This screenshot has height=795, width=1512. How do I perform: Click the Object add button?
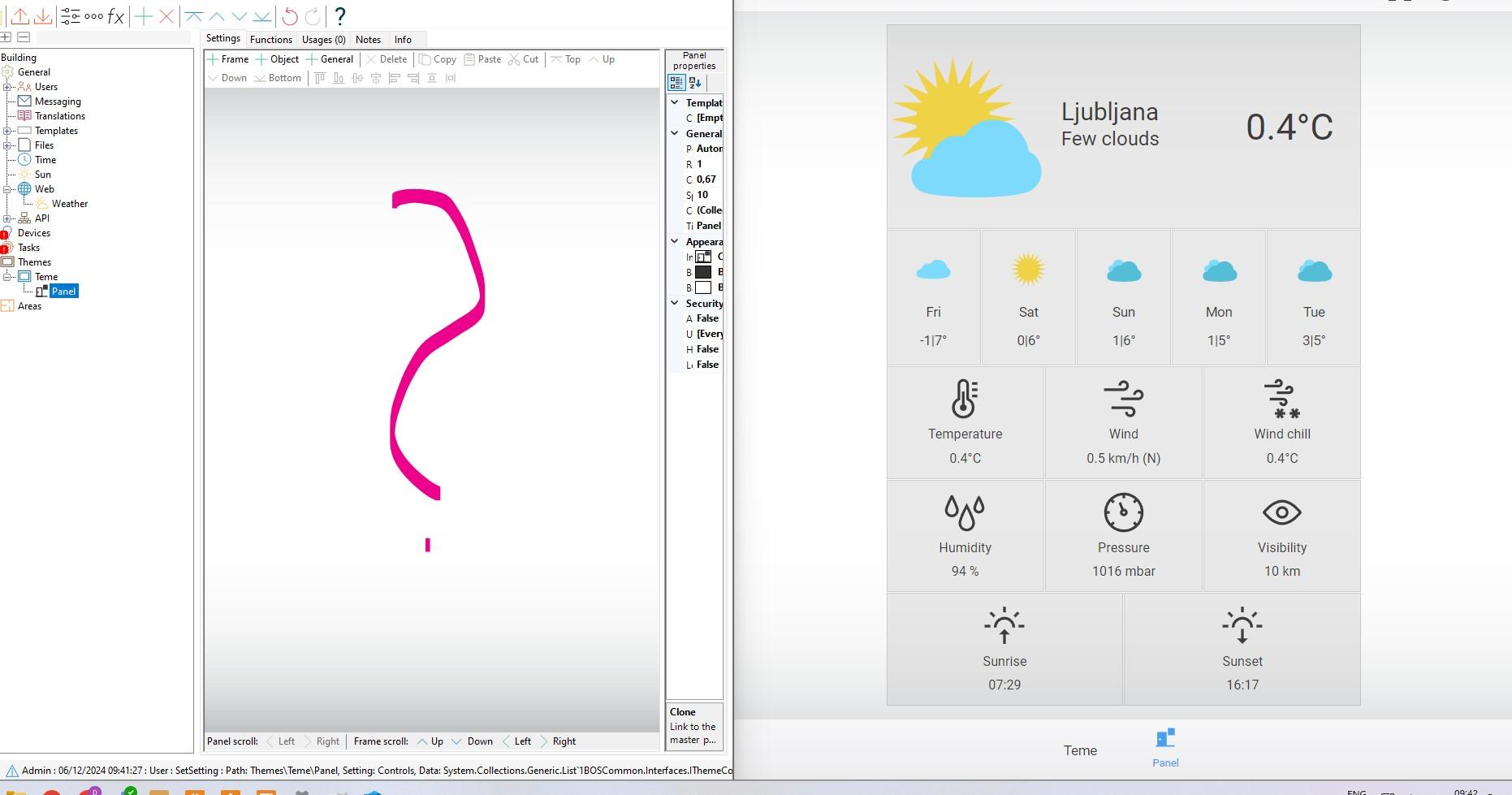(x=278, y=59)
